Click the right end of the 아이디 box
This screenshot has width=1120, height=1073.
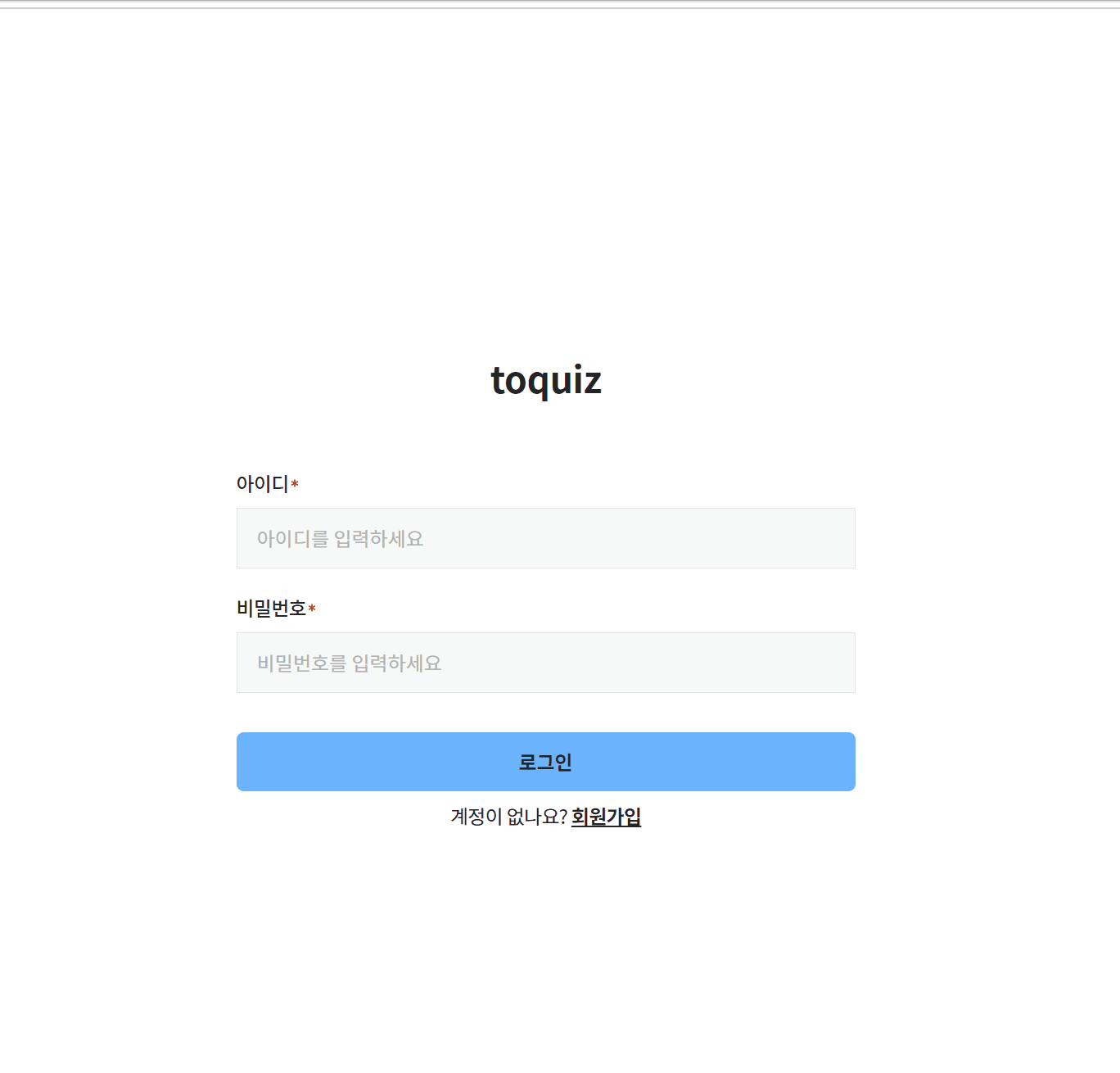pos(843,538)
